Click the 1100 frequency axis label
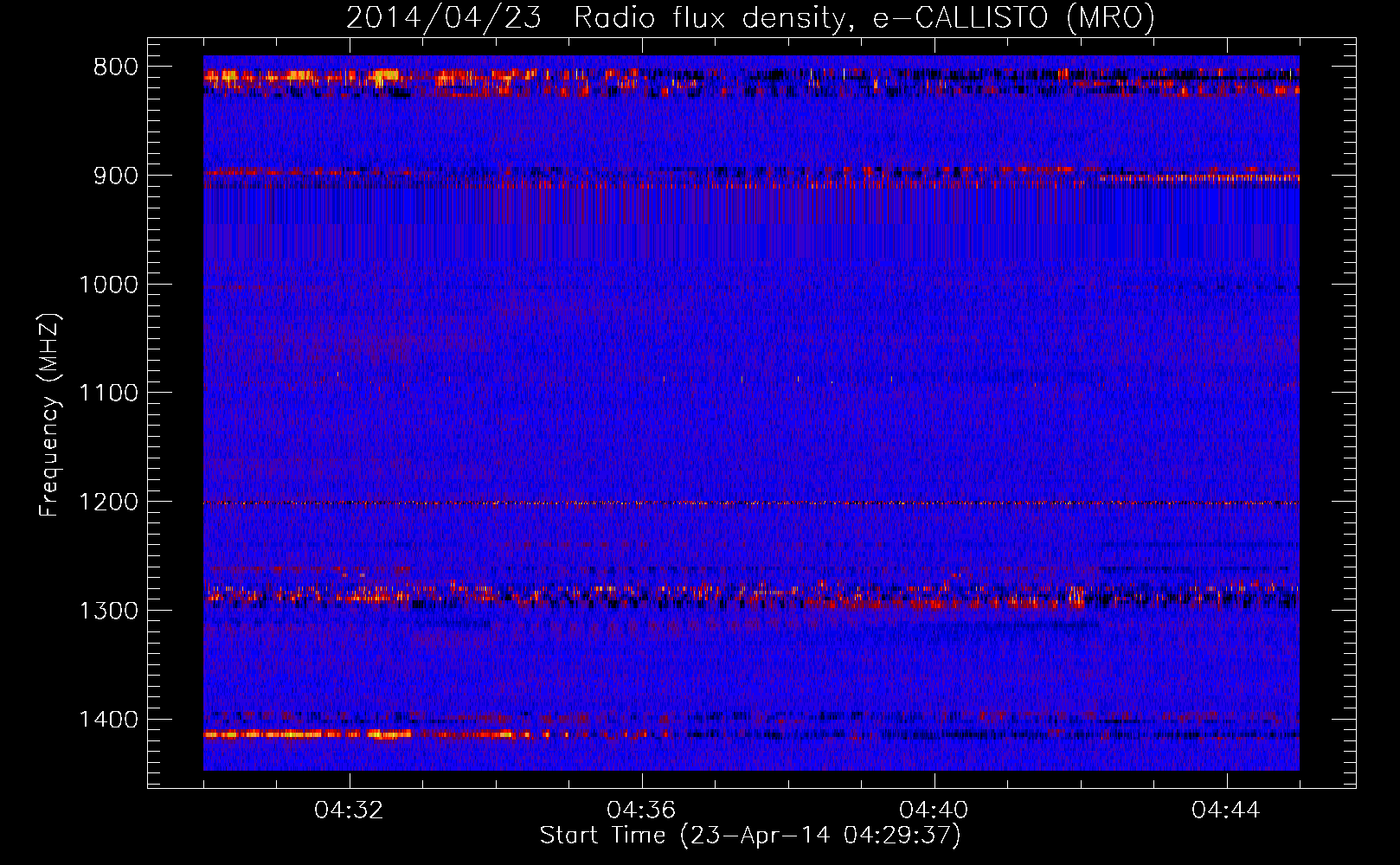Viewport: 1400px width, 865px height. (x=108, y=394)
